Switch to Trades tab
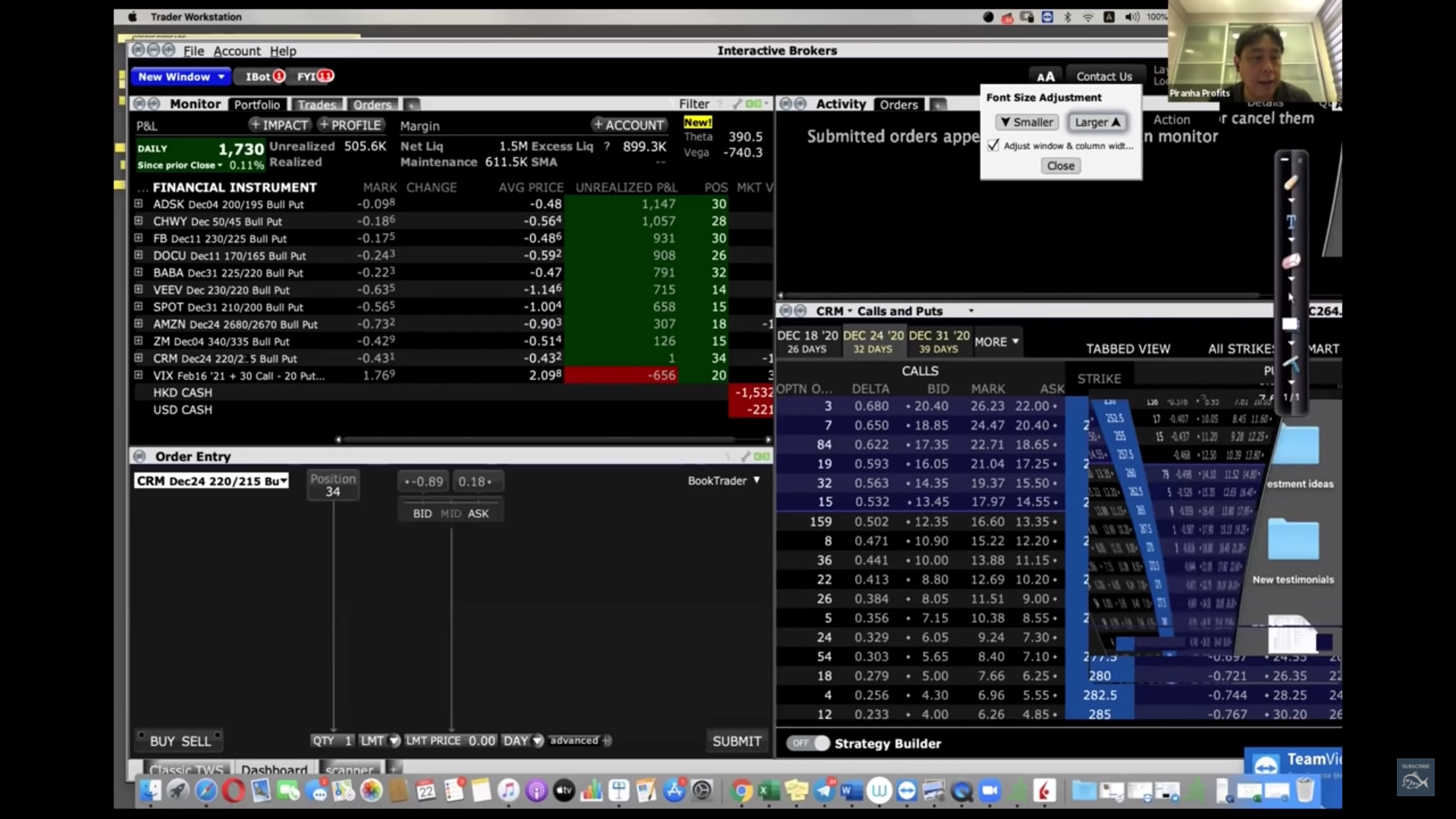The height and width of the screenshot is (819, 1456). [x=316, y=105]
